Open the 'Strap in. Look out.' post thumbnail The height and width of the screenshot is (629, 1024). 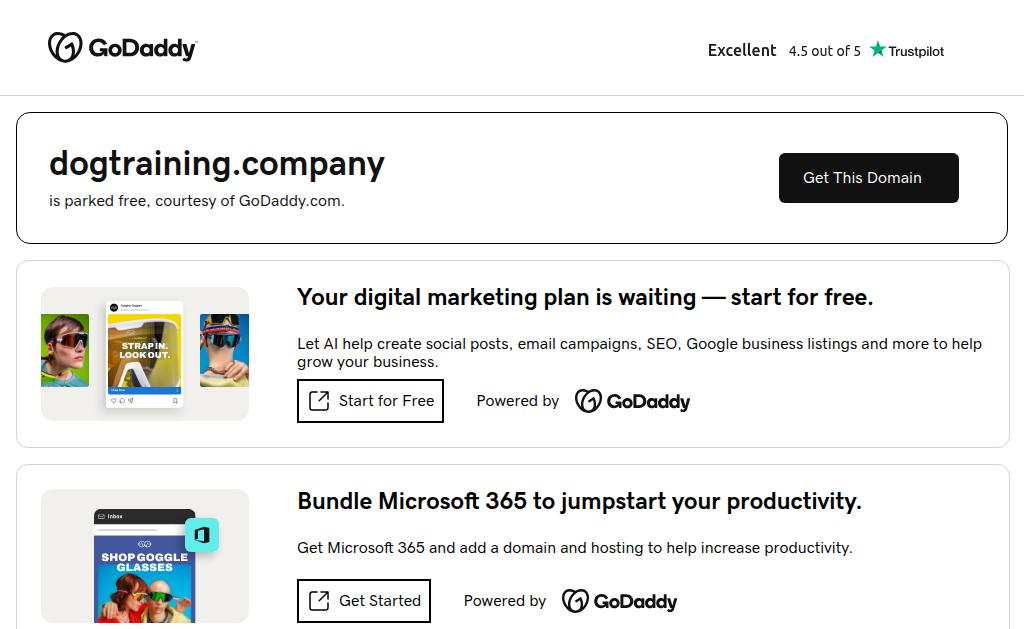point(145,350)
